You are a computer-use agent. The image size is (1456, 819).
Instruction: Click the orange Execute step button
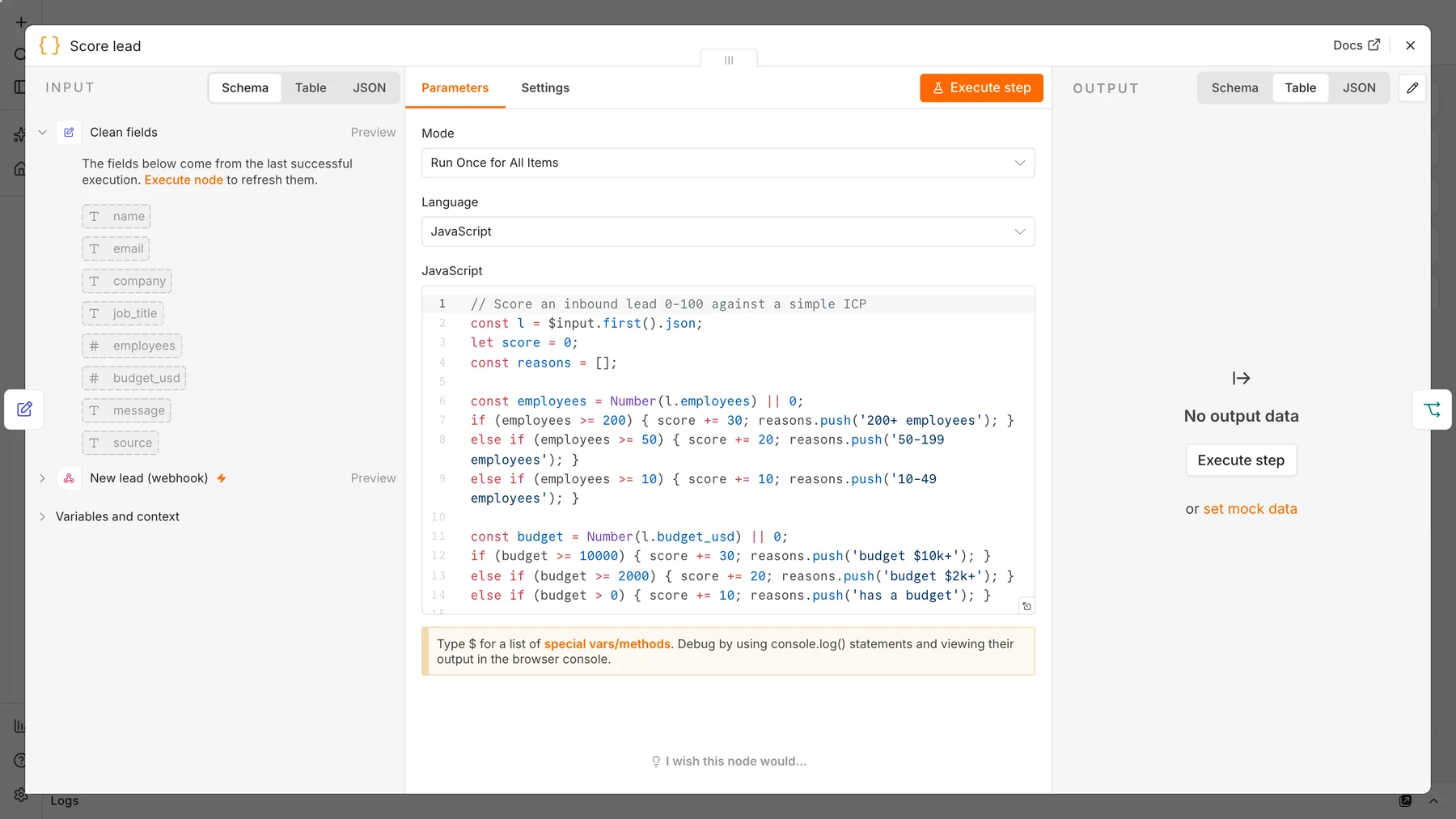pyautogui.click(x=981, y=87)
